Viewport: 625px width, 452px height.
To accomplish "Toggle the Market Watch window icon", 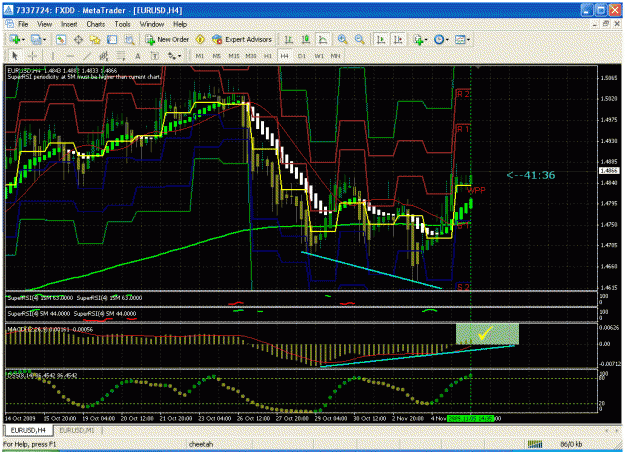I will coord(61,39).
